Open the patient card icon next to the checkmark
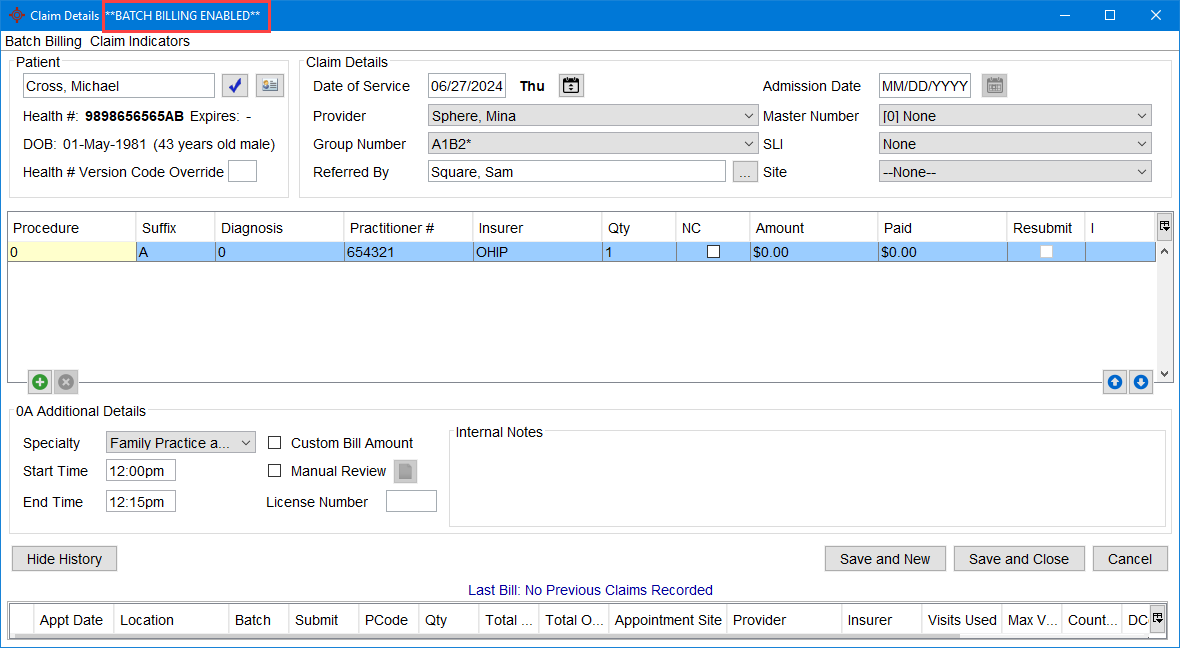The height and width of the screenshot is (648, 1180). (269, 85)
